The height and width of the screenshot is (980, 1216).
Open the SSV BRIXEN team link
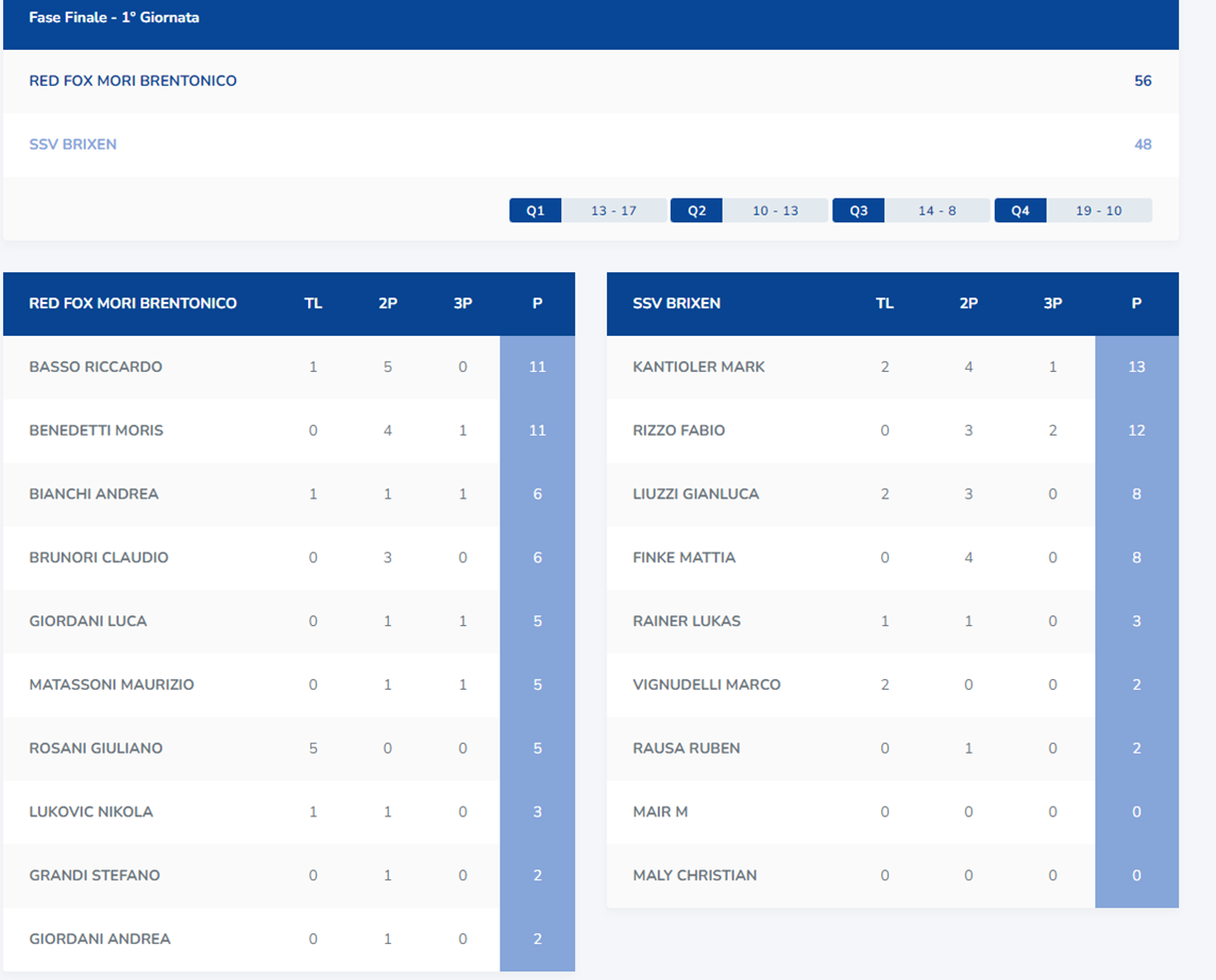73,145
